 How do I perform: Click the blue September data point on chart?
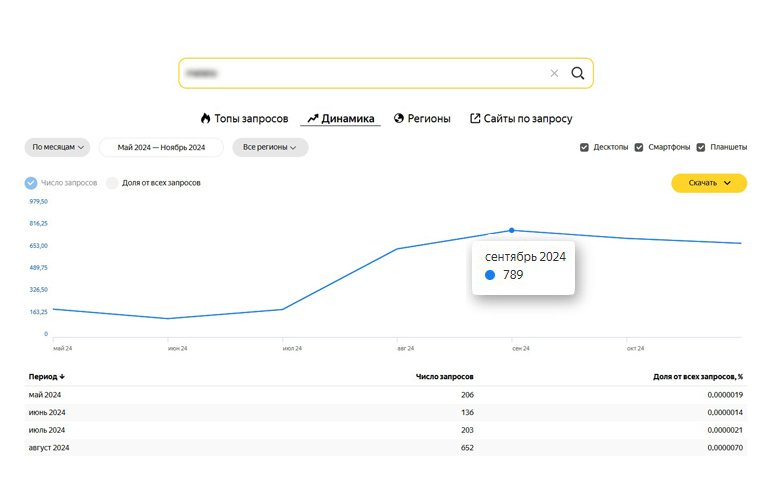click(512, 230)
